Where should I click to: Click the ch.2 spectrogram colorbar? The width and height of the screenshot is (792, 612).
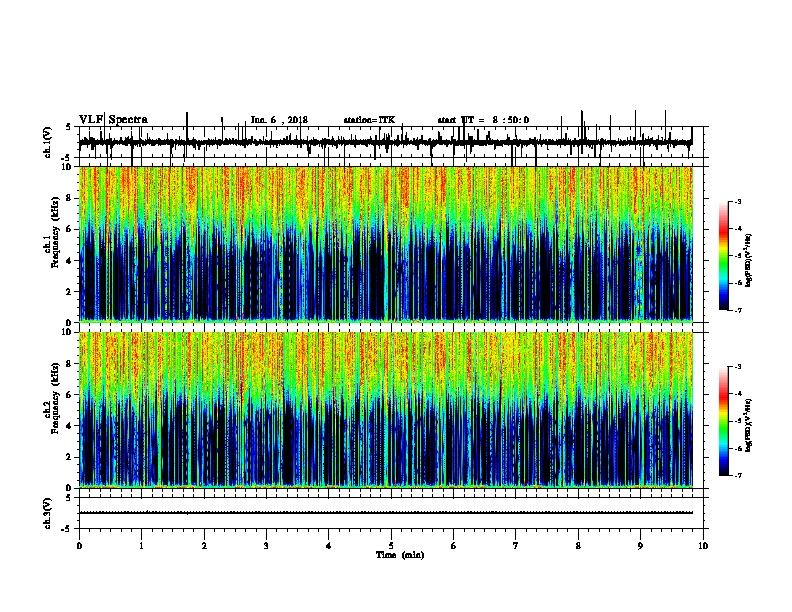[724, 421]
